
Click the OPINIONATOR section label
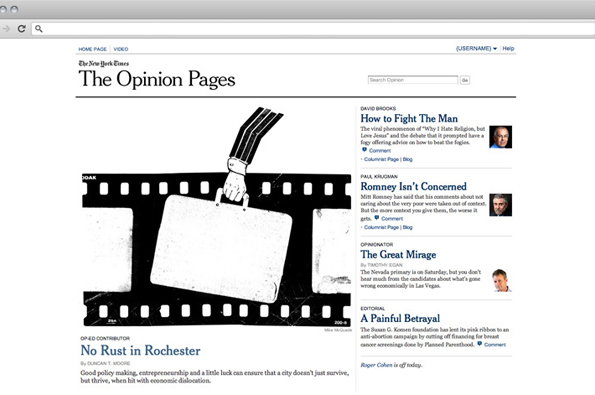coord(376,245)
